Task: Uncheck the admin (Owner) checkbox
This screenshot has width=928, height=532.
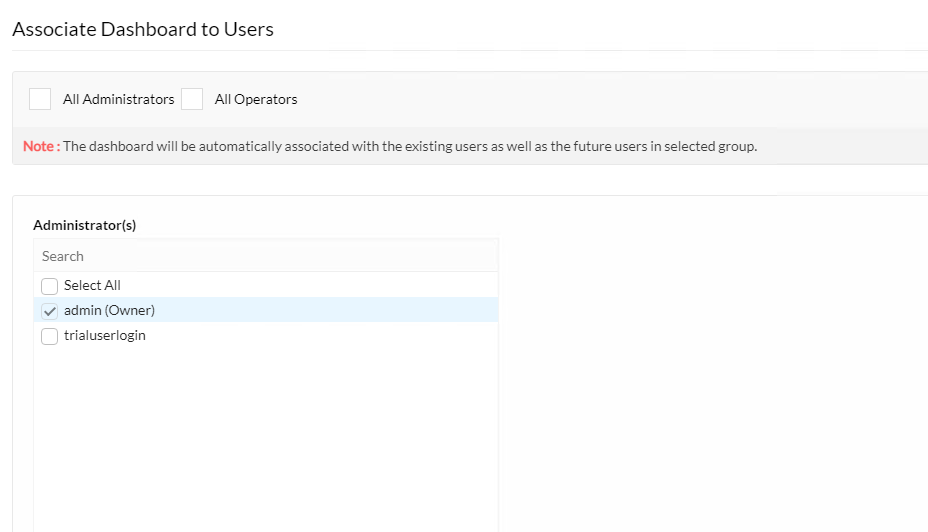Action: tap(49, 311)
